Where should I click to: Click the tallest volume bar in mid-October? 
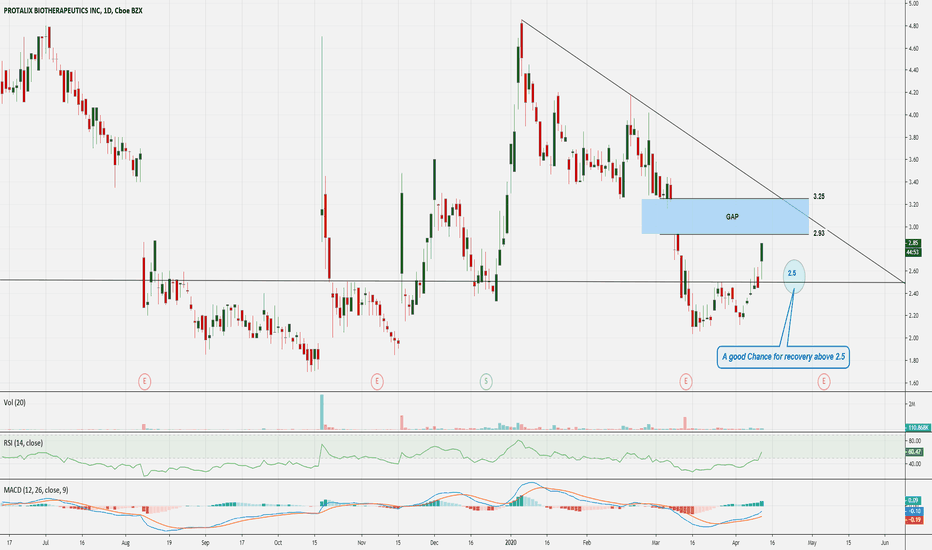(x=322, y=411)
